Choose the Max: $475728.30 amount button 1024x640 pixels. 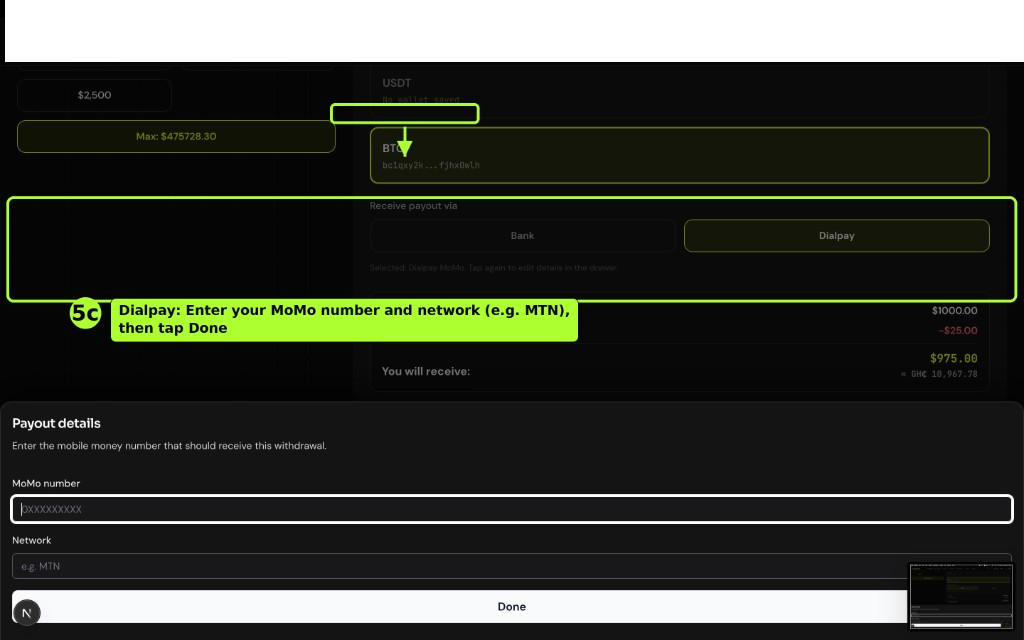tap(176, 136)
